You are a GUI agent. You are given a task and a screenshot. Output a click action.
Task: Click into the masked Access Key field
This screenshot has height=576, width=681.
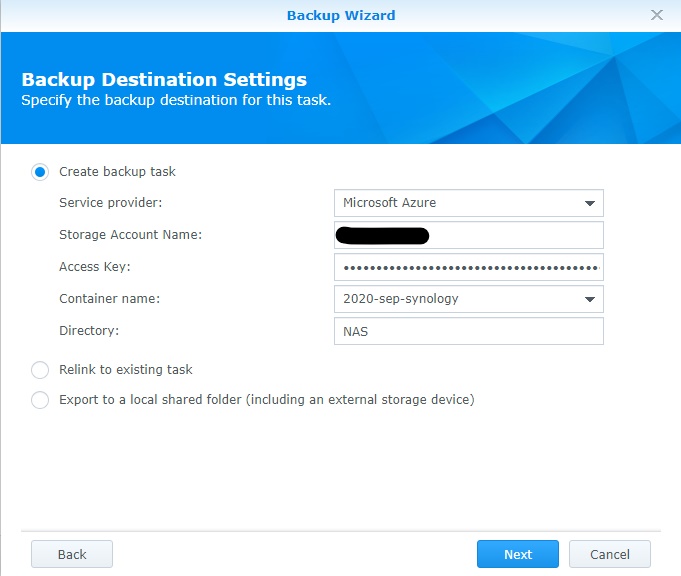coord(468,267)
